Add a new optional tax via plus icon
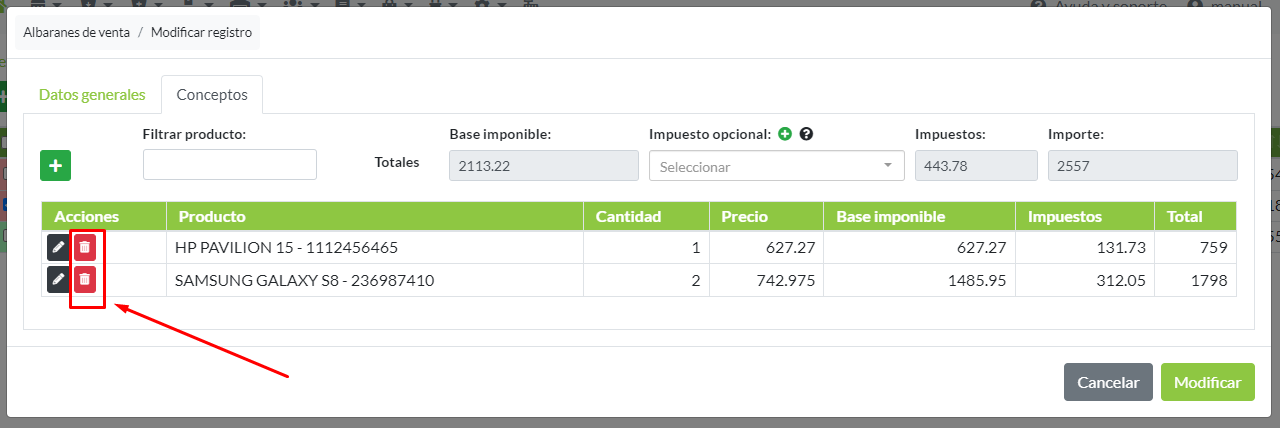Image resolution: width=1280 pixels, height=428 pixels. [x=785, y=134]
